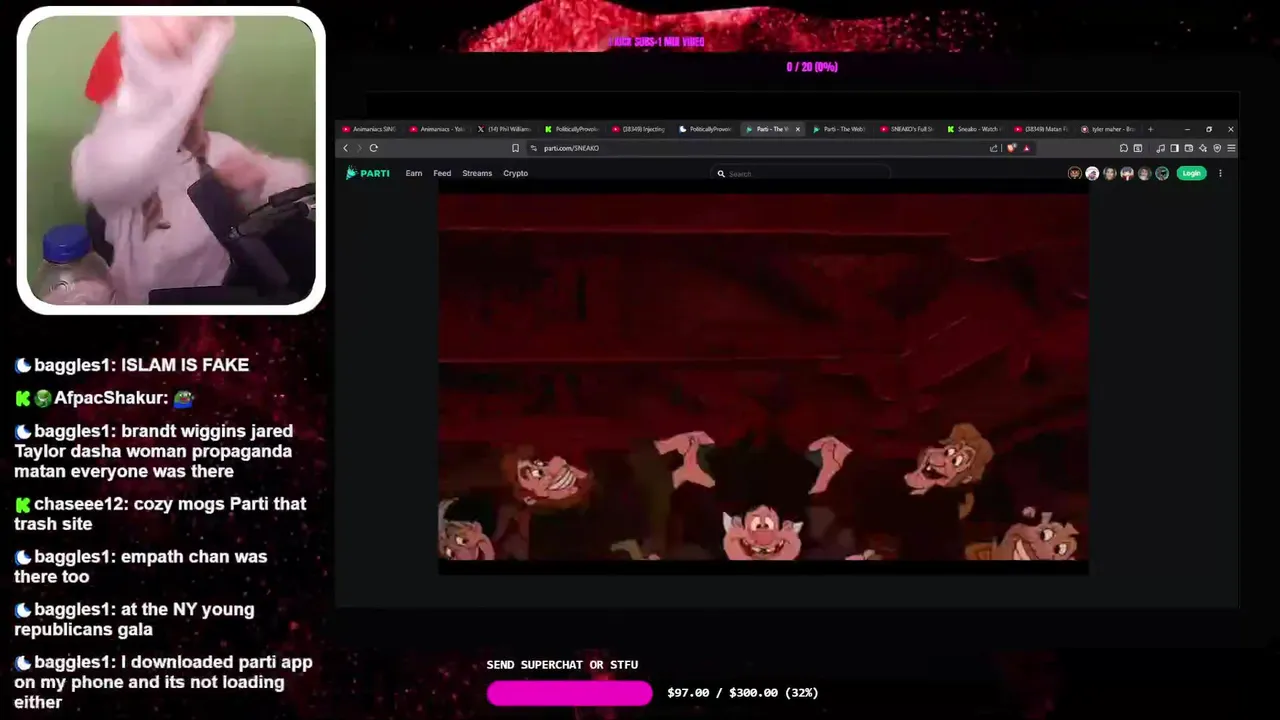Click chaseee12's chat message about cozy
Image resolution: width=1280 pixels, height=720 pixels.
160,514
